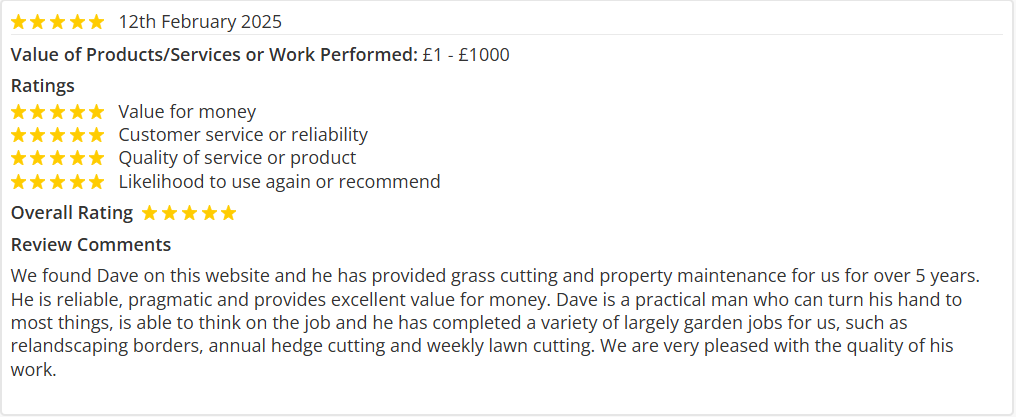
Task: Click the Quality of service star rating
Action: (57, 158)
